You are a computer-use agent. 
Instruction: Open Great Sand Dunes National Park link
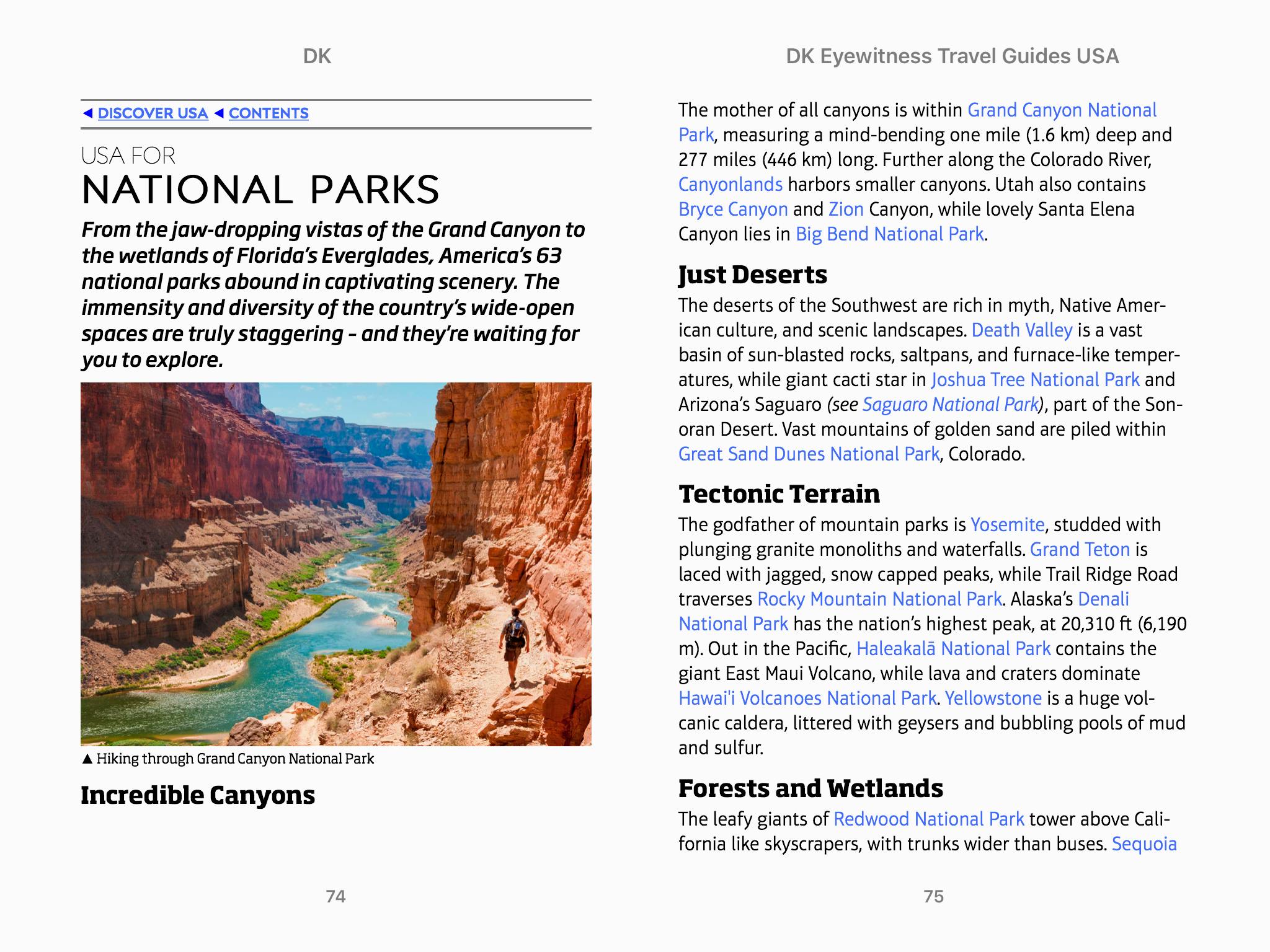[x=809, y=454]
